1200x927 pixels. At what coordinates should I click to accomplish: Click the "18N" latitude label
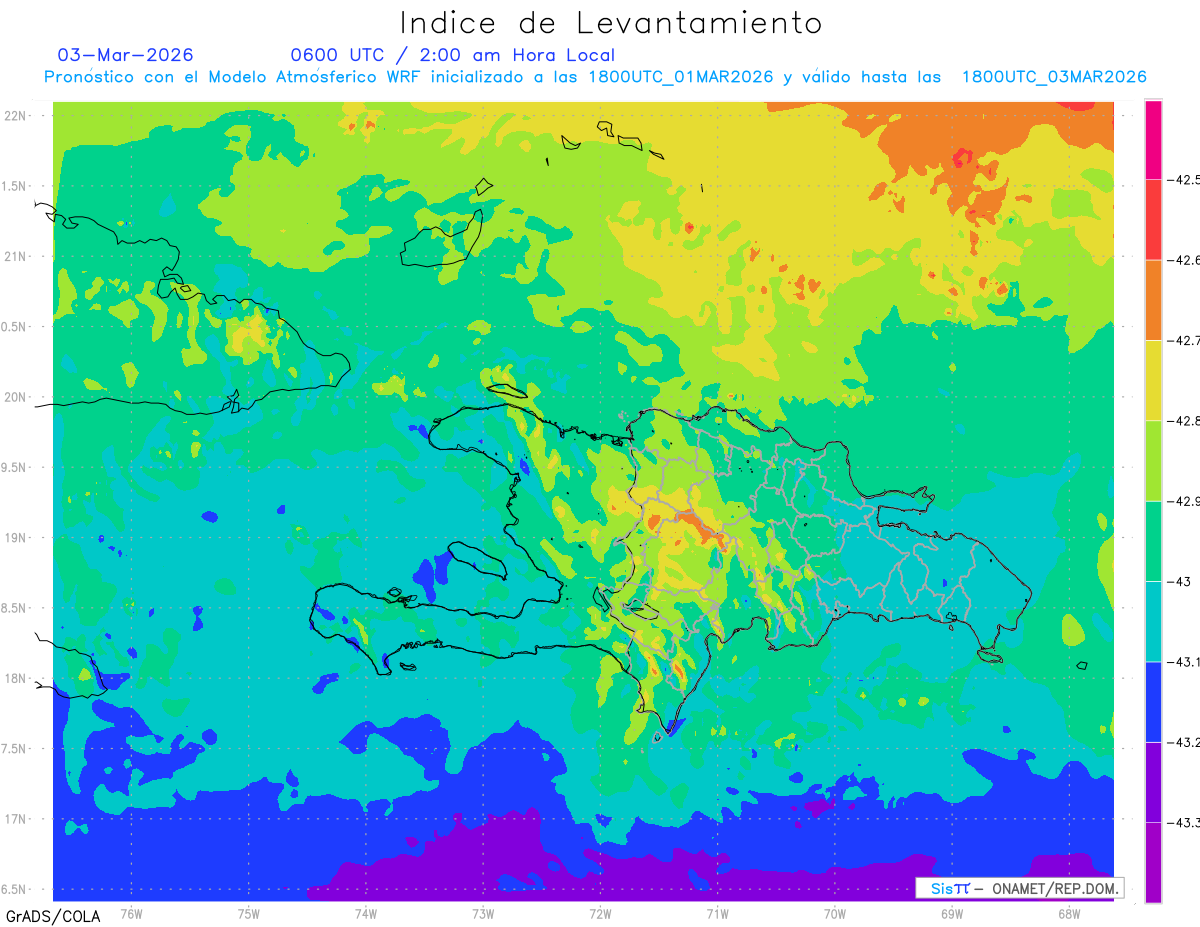[x=15, y=678]
